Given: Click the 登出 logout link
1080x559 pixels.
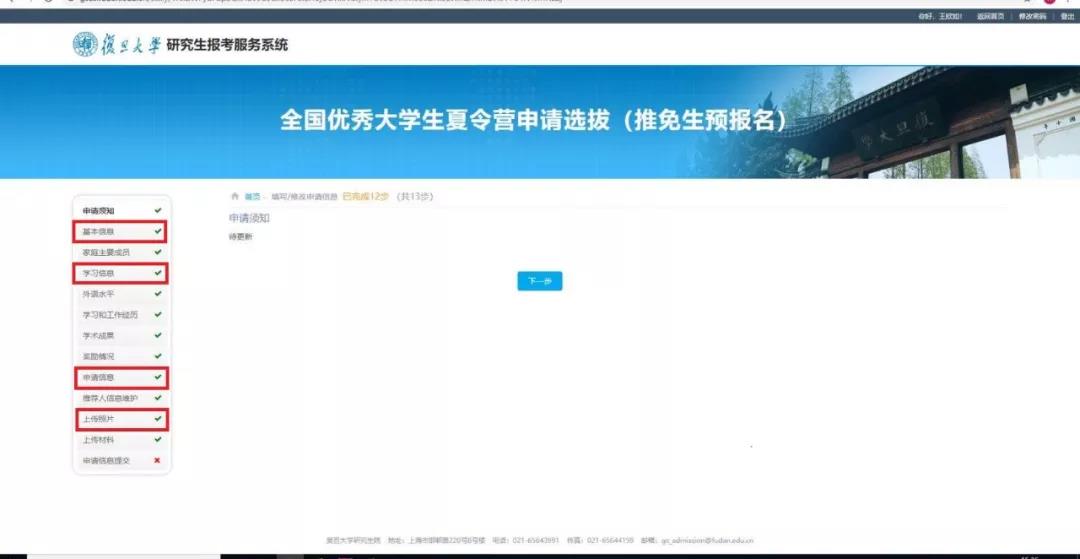Looking at the screenshot, I should click(1067, 17).
